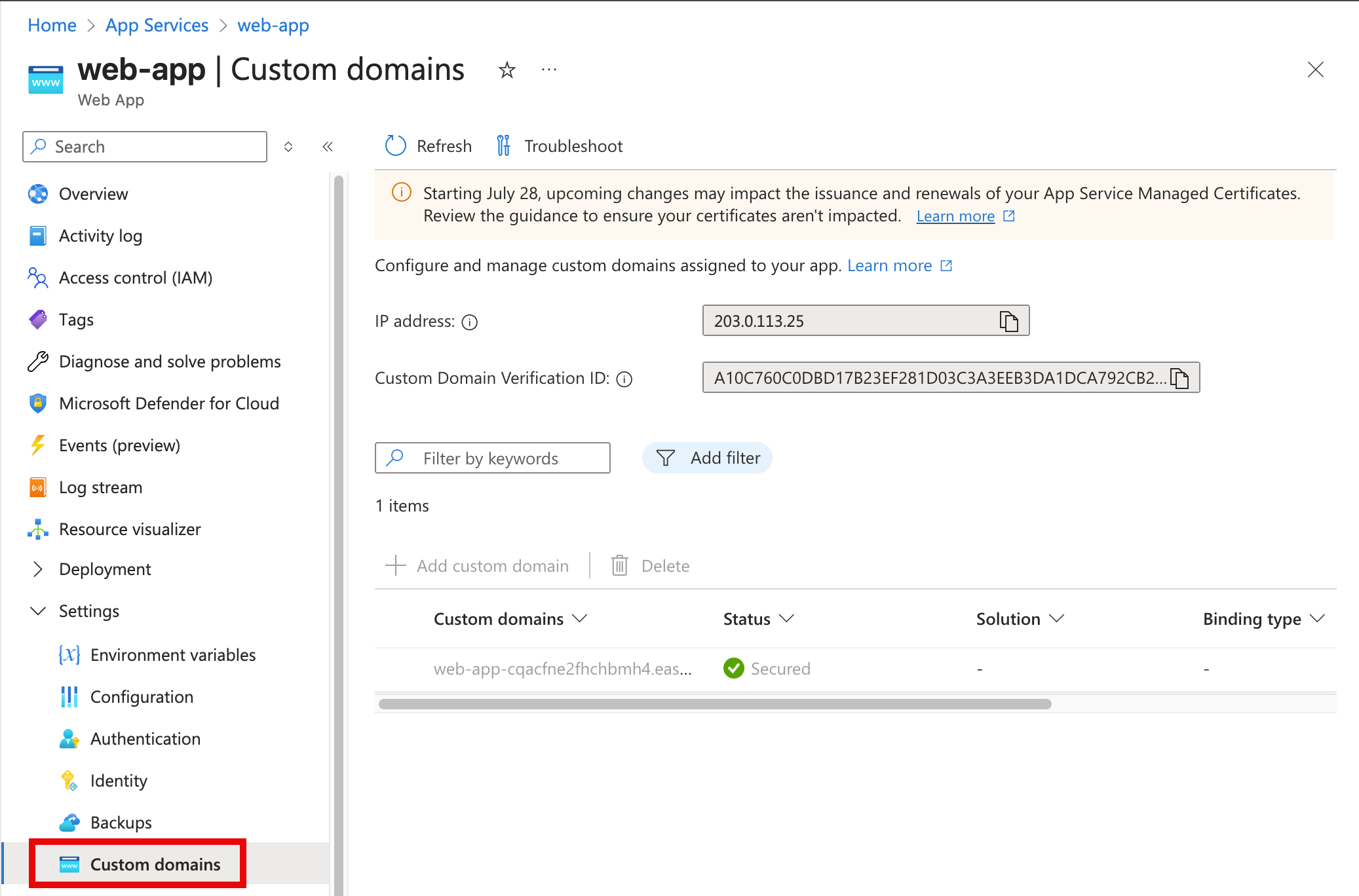Open Diagnose and solve problems
The width and height of the screenshot is (1359, 896).
tap(169, 361)
